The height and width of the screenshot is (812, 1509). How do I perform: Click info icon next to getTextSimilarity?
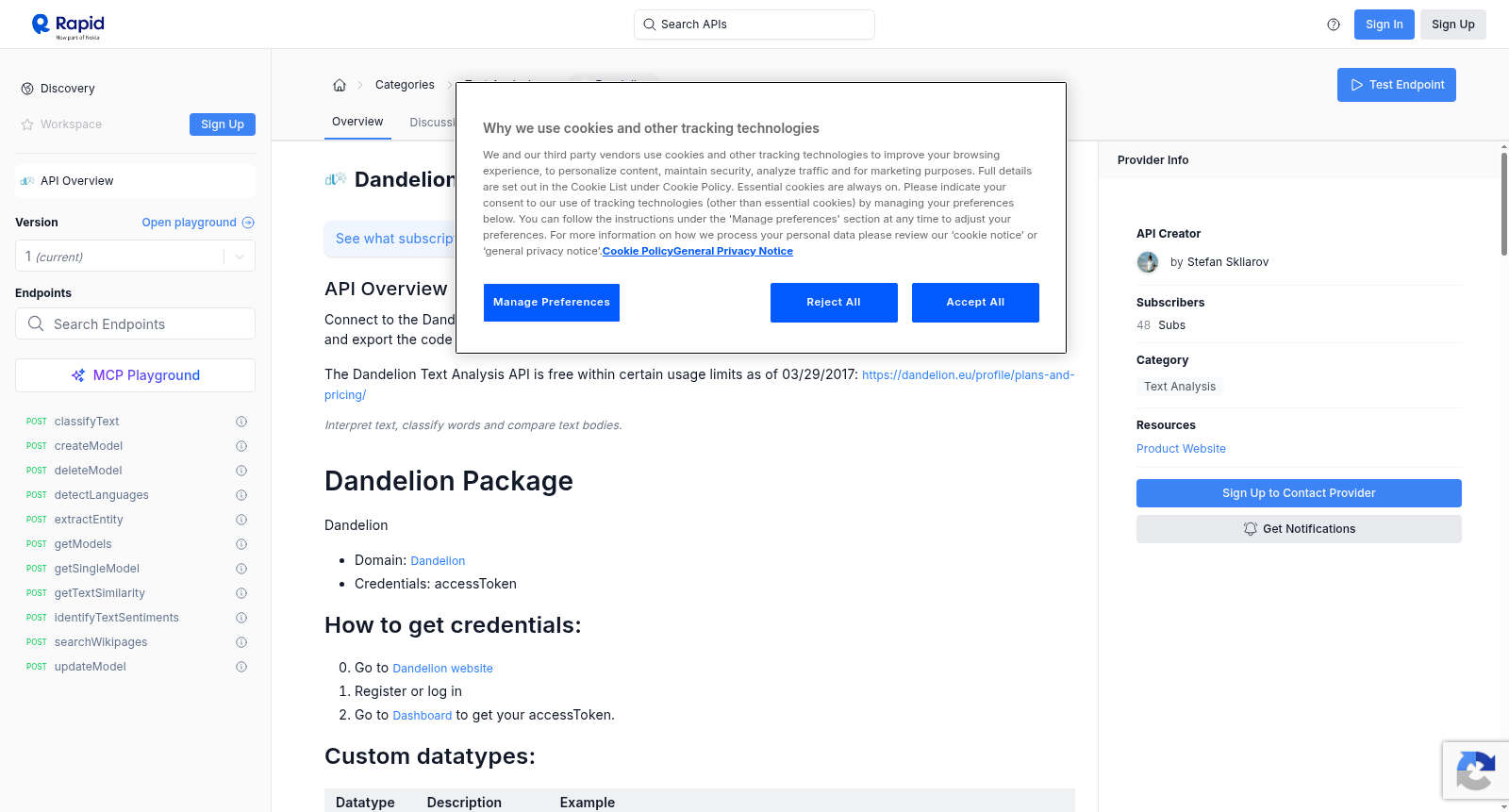(x=241, y=593)
